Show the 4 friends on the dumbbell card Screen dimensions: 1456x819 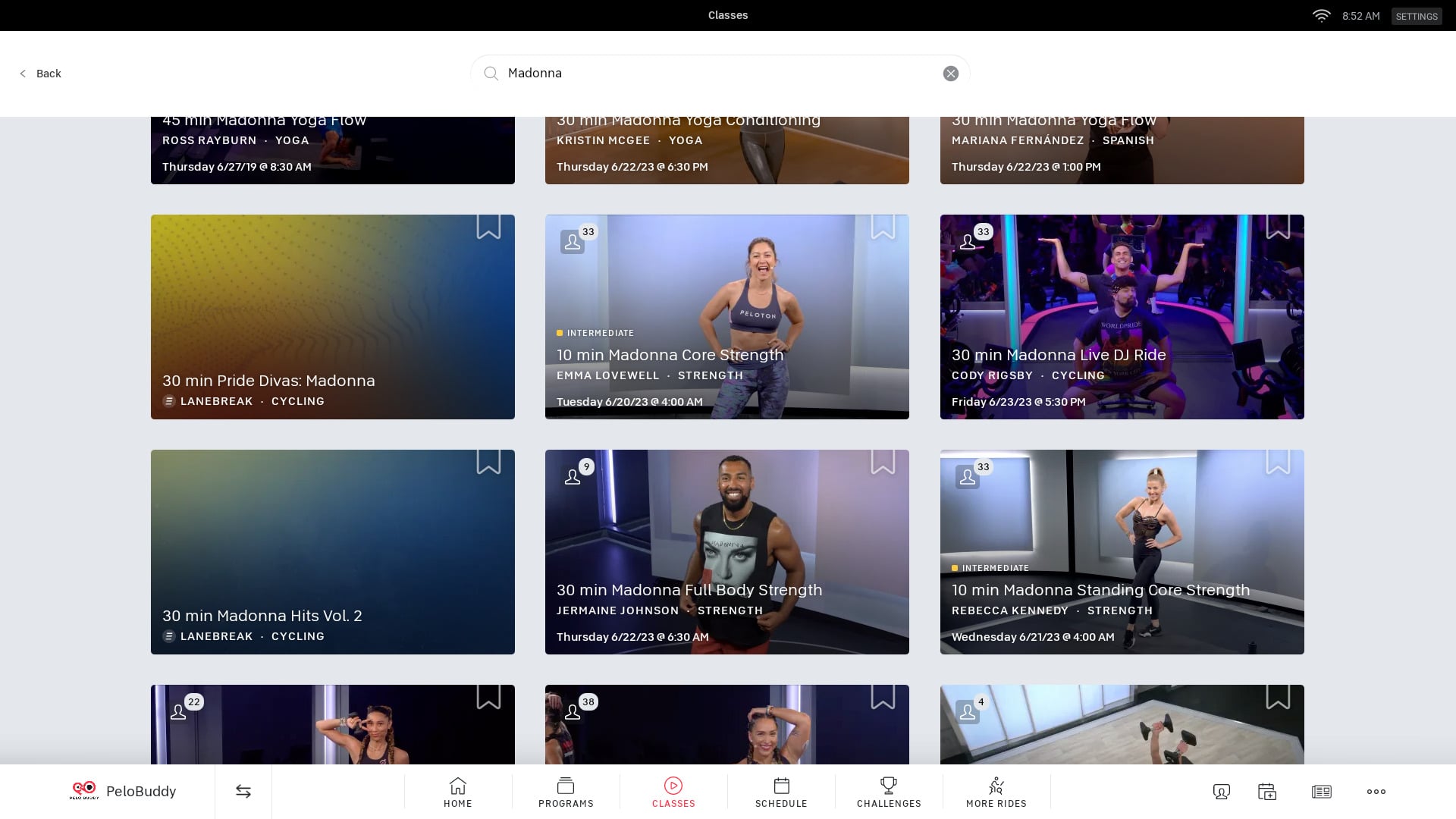(971, 709)
